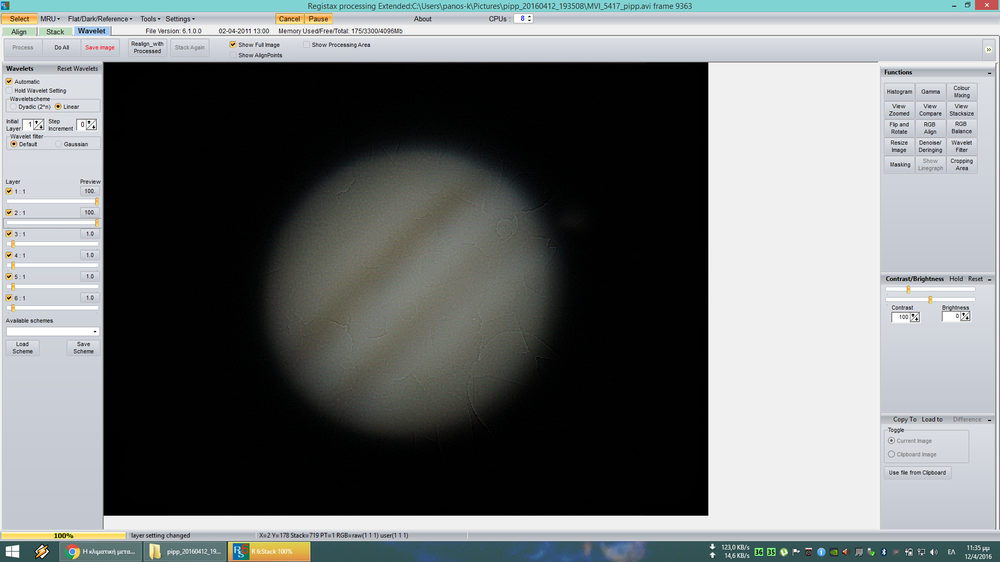Click the Save image button
The height and width of the screenshot is (562, 1000).
click(x=98, y=47)
